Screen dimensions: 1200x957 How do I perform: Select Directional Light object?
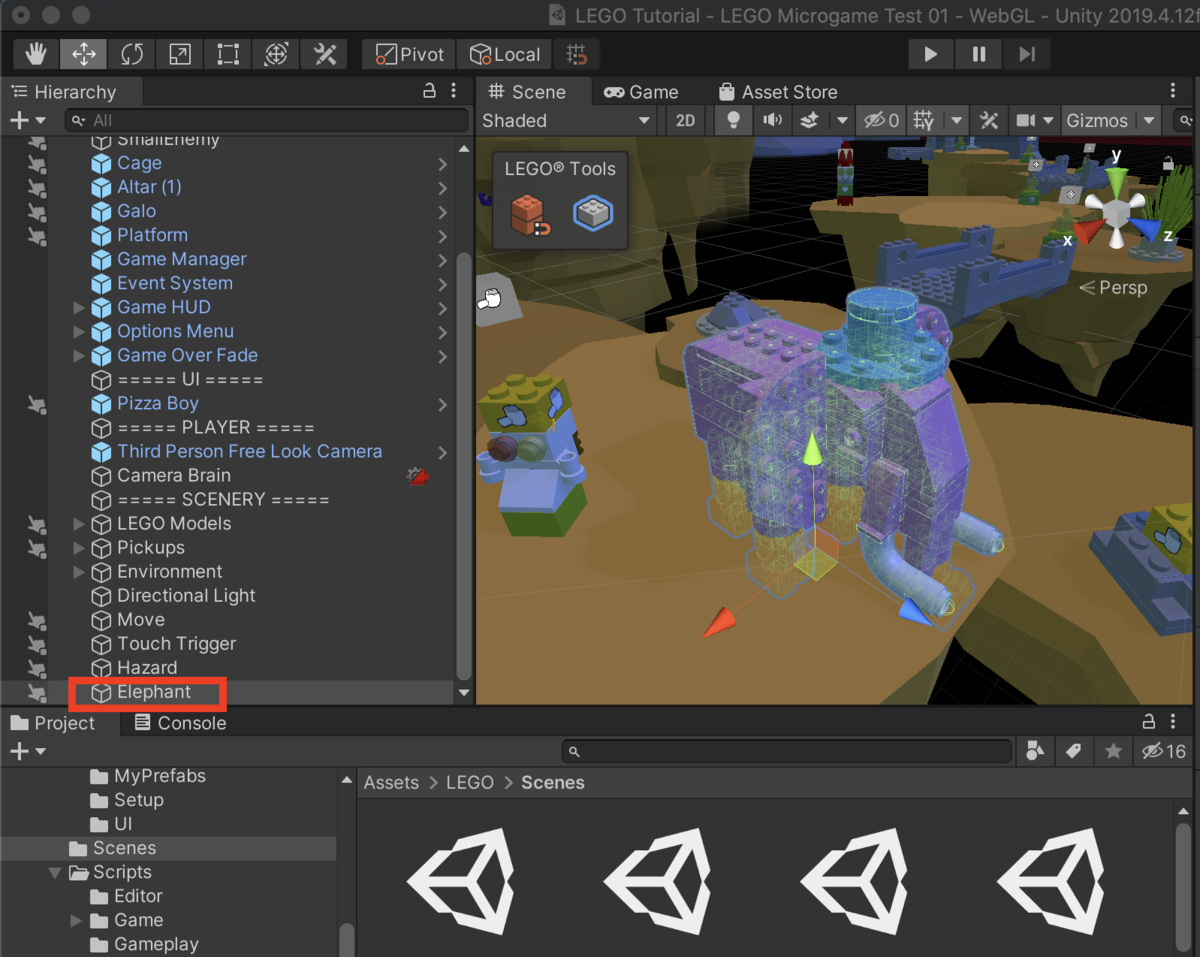[x=186, y=595]
